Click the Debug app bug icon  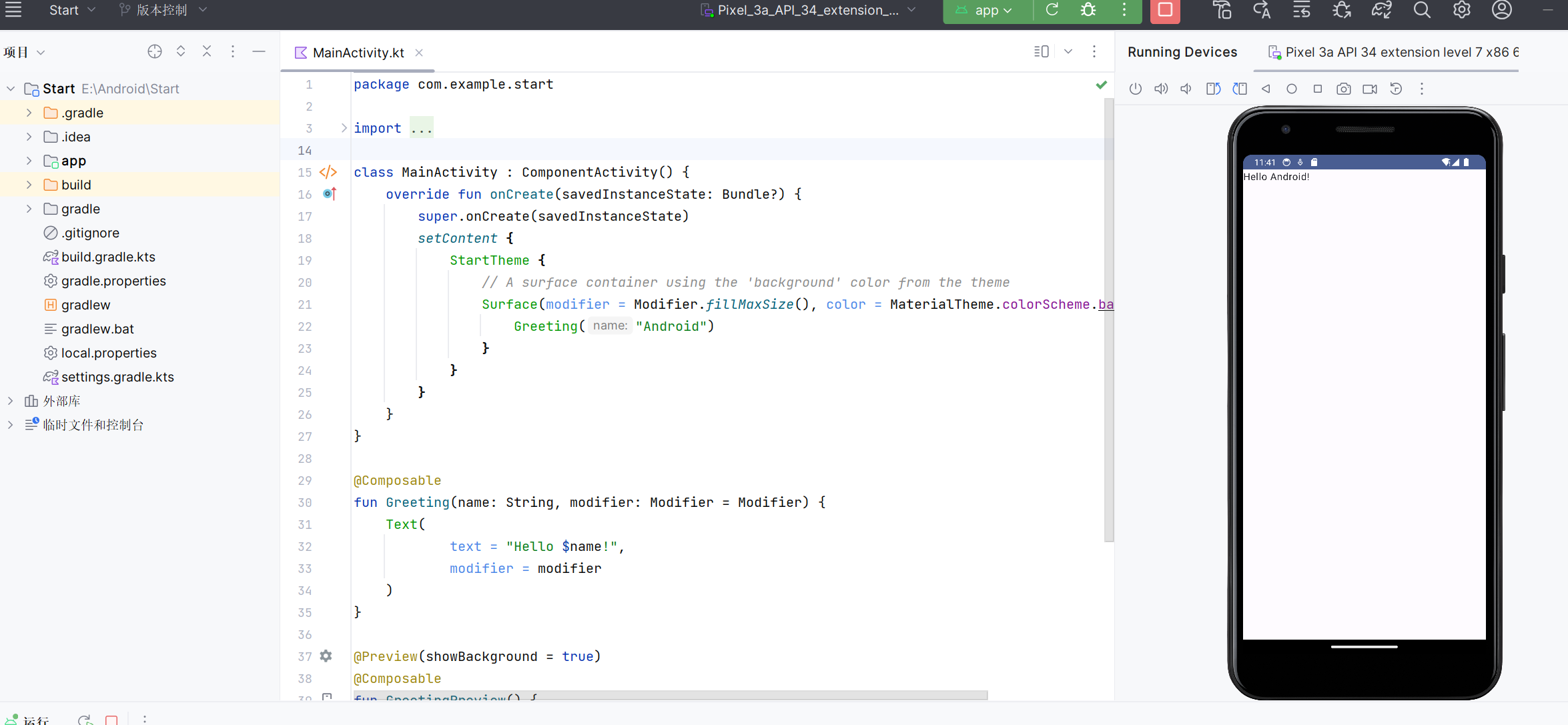point(1088,9)
